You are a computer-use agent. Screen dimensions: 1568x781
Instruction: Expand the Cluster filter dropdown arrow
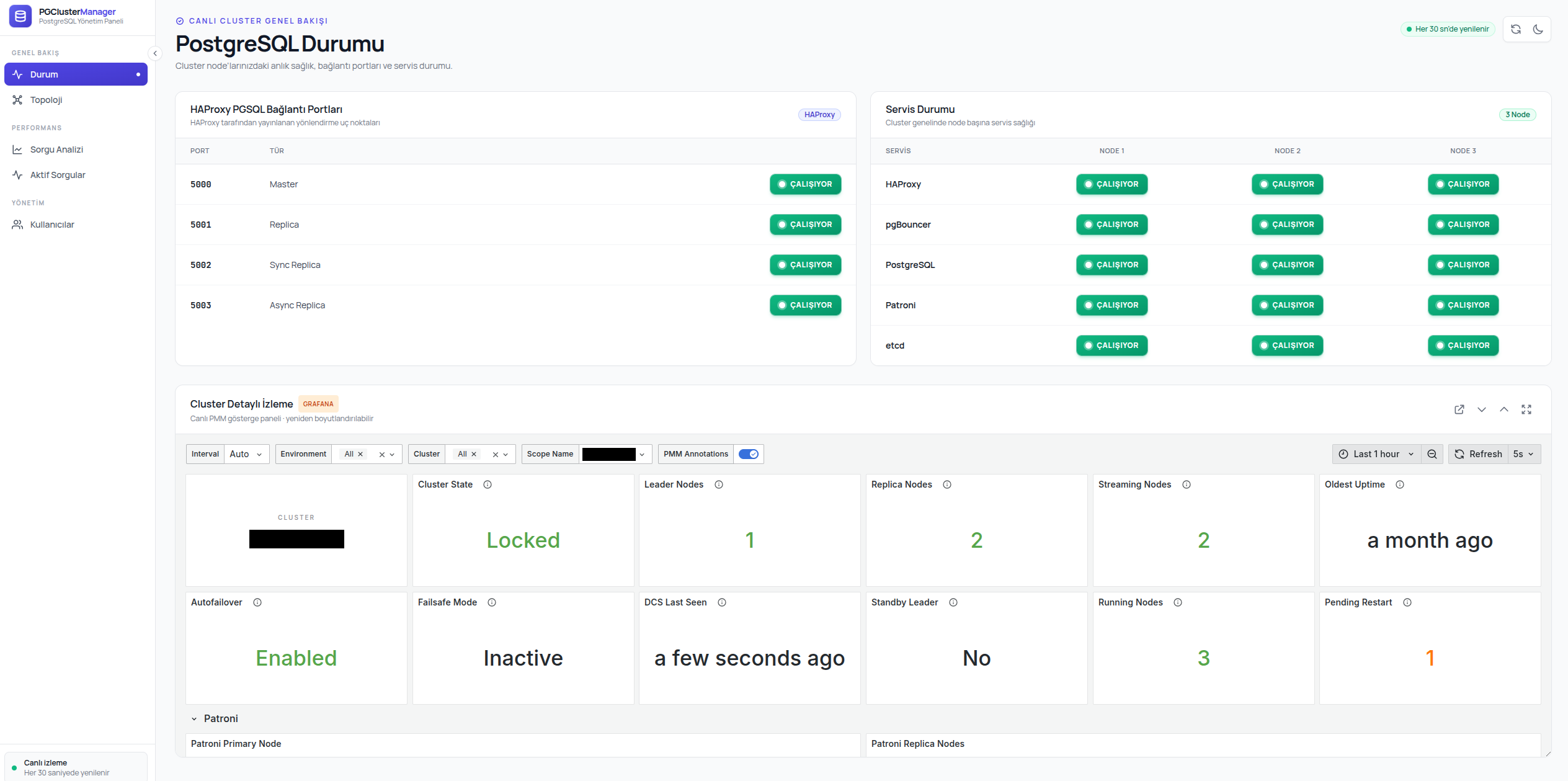click(x=506, y=455)
